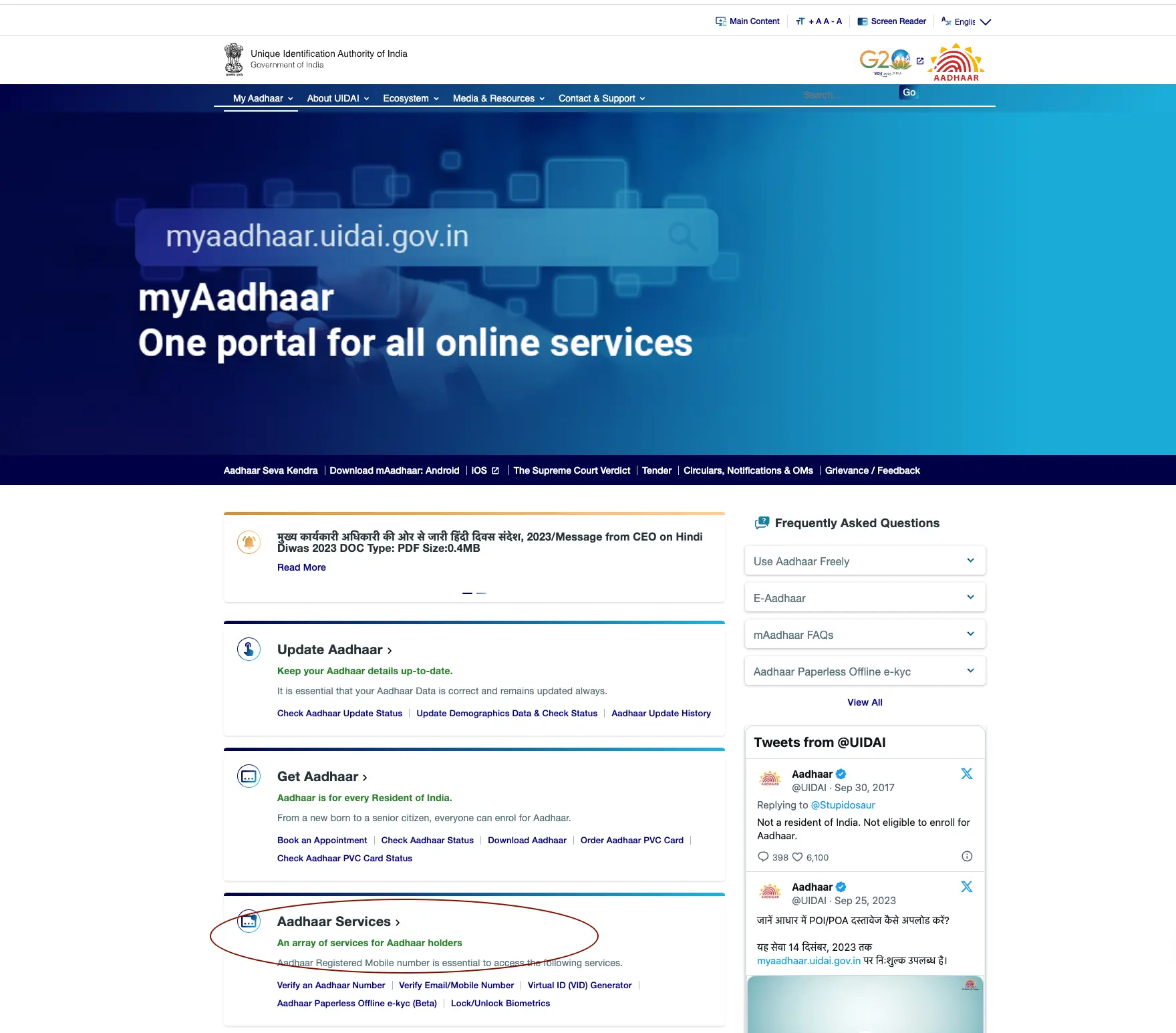Screen dimensions: 1176x1033
Task: Open Update Aadhaar heading link
Action: 335,649
